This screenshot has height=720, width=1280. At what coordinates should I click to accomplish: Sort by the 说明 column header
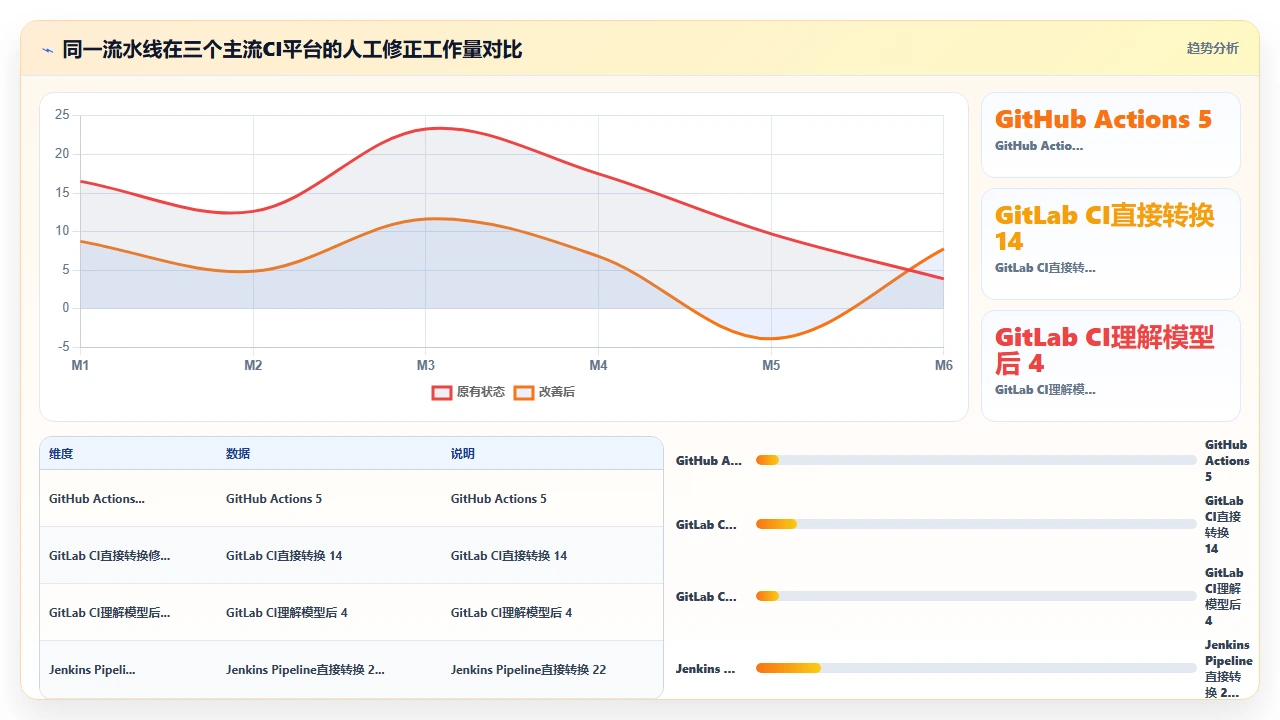(x=463, y=454)
